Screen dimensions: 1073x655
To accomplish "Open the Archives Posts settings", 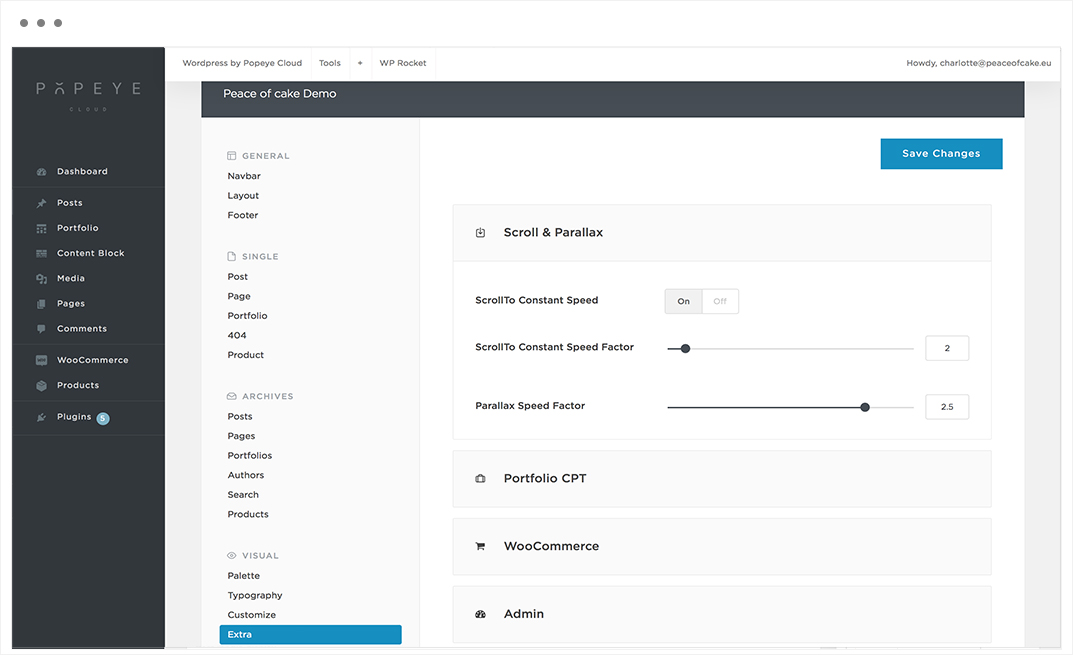I will tap(240, 417).
